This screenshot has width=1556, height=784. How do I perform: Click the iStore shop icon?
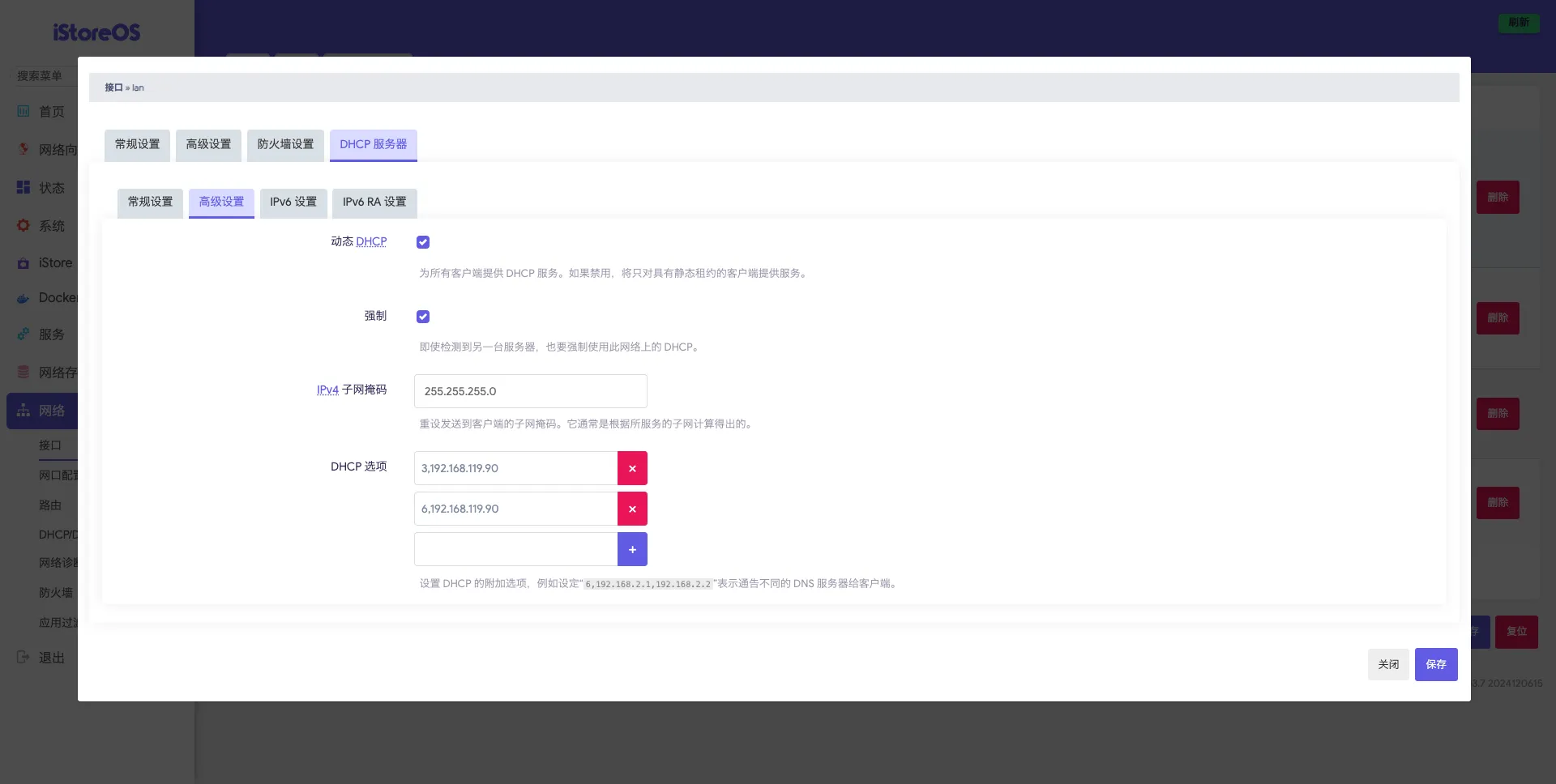tap(24, 263)
